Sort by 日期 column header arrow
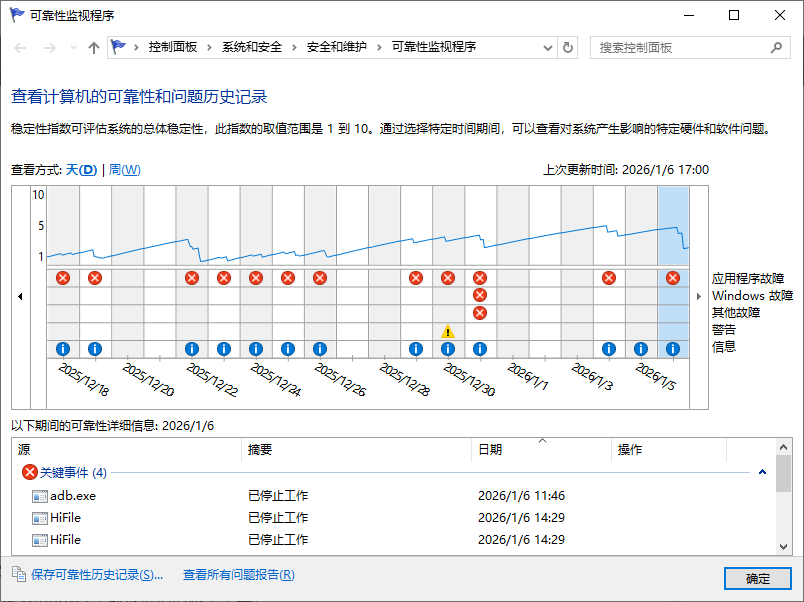Image resolution: width=804 pixels, height=602 pixels. tap(541, 441)
